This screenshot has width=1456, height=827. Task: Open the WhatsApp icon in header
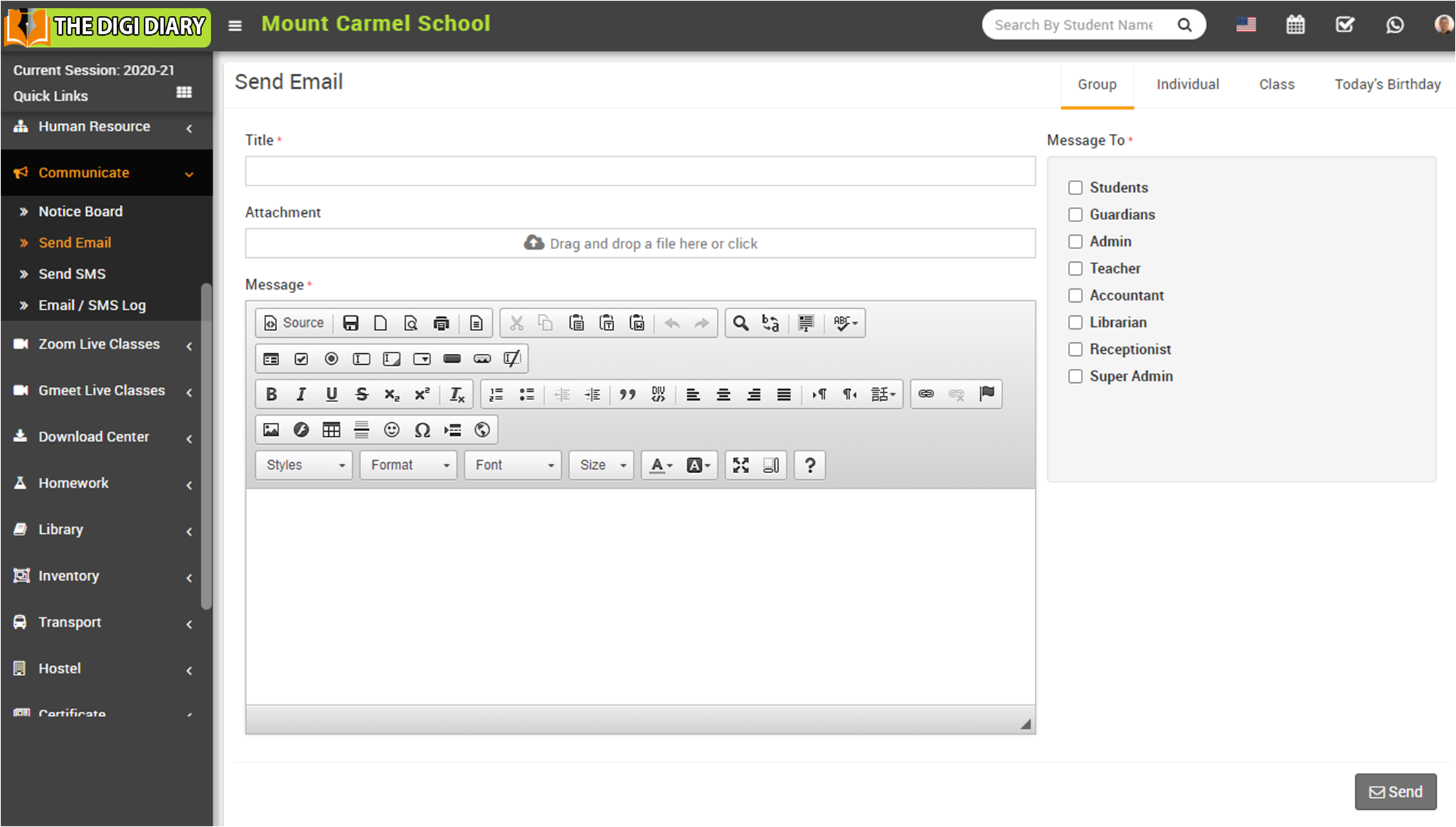click(1395, 25)
